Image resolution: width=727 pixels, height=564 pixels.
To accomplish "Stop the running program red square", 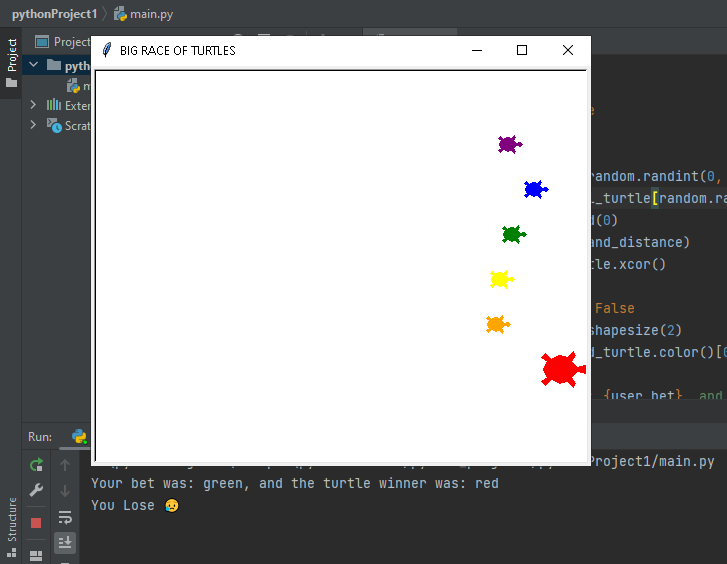I will 36,523.
